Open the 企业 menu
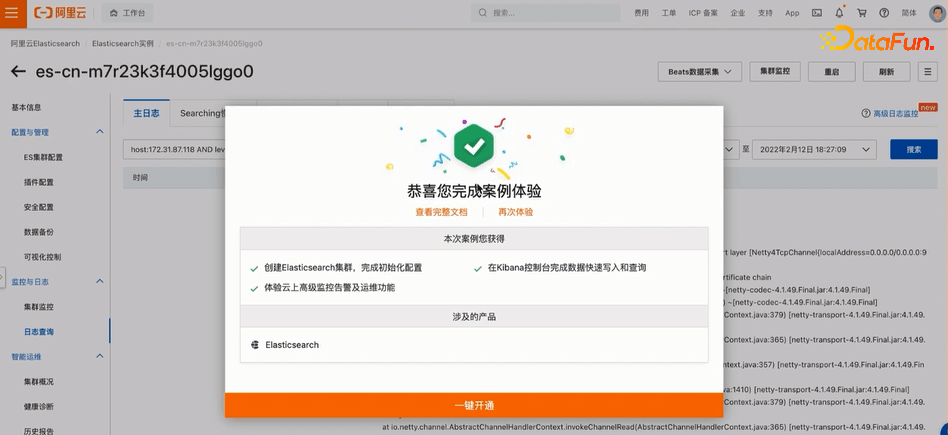This screenshot has width=948, height=435. click(x=738, y=13)
